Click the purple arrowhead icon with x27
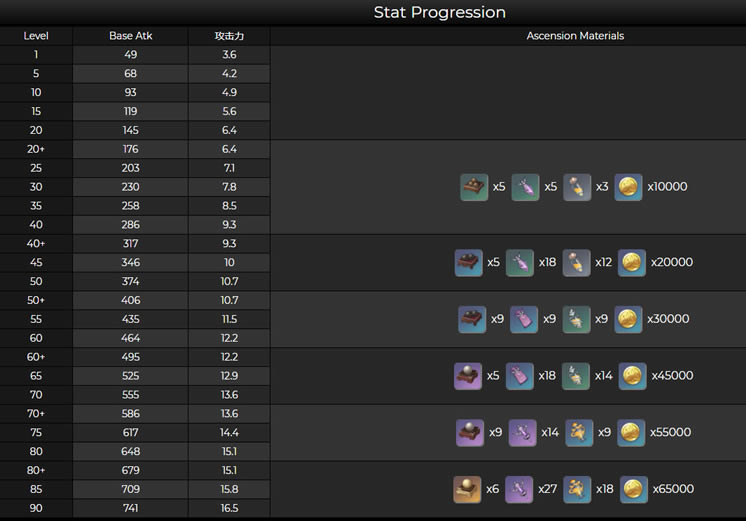The height and width of the screenshot is (521, 746). (x=519, y=489)
